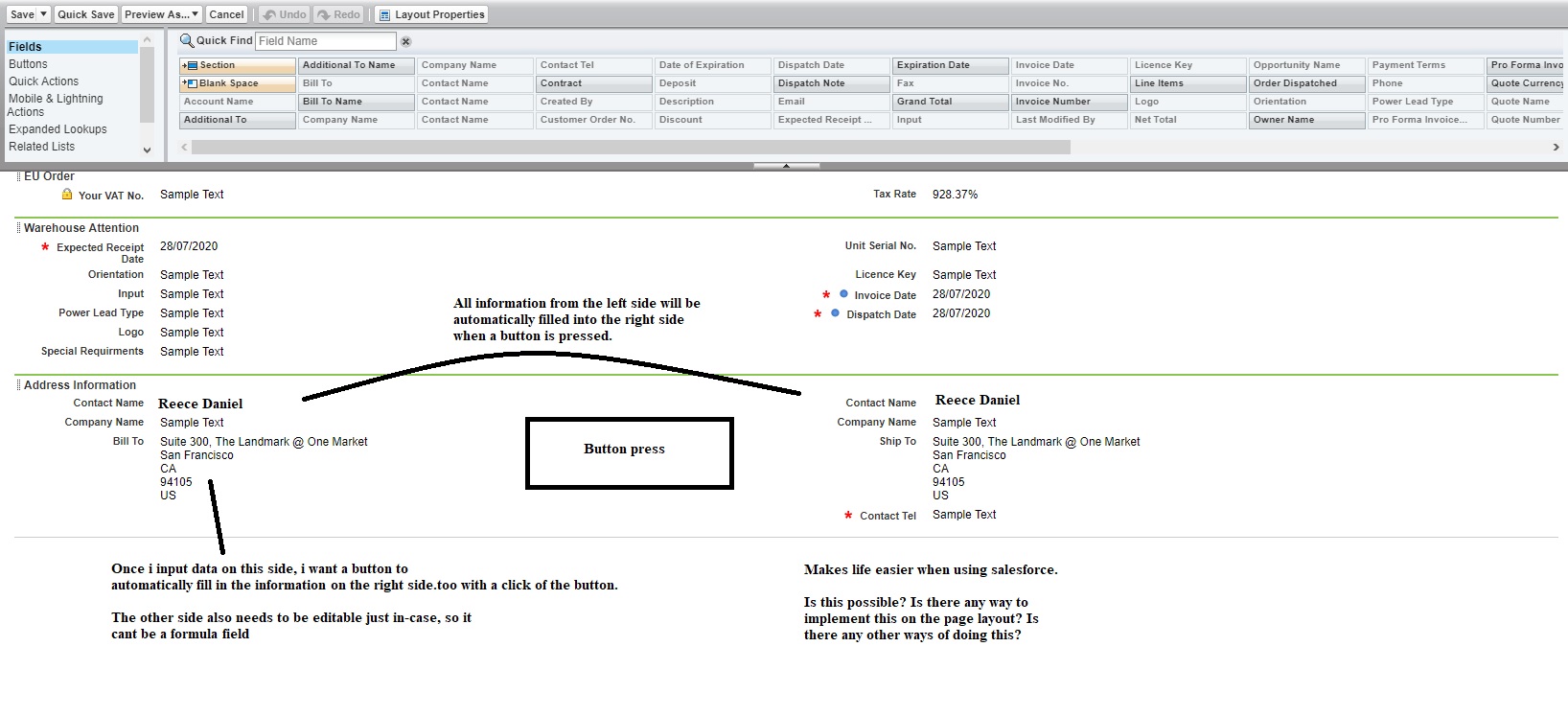The width and height of the screenshot is (1568, 716).
Task: Click the Layout Properties icon in the toolbar
Action: click(x=384, y=14)
